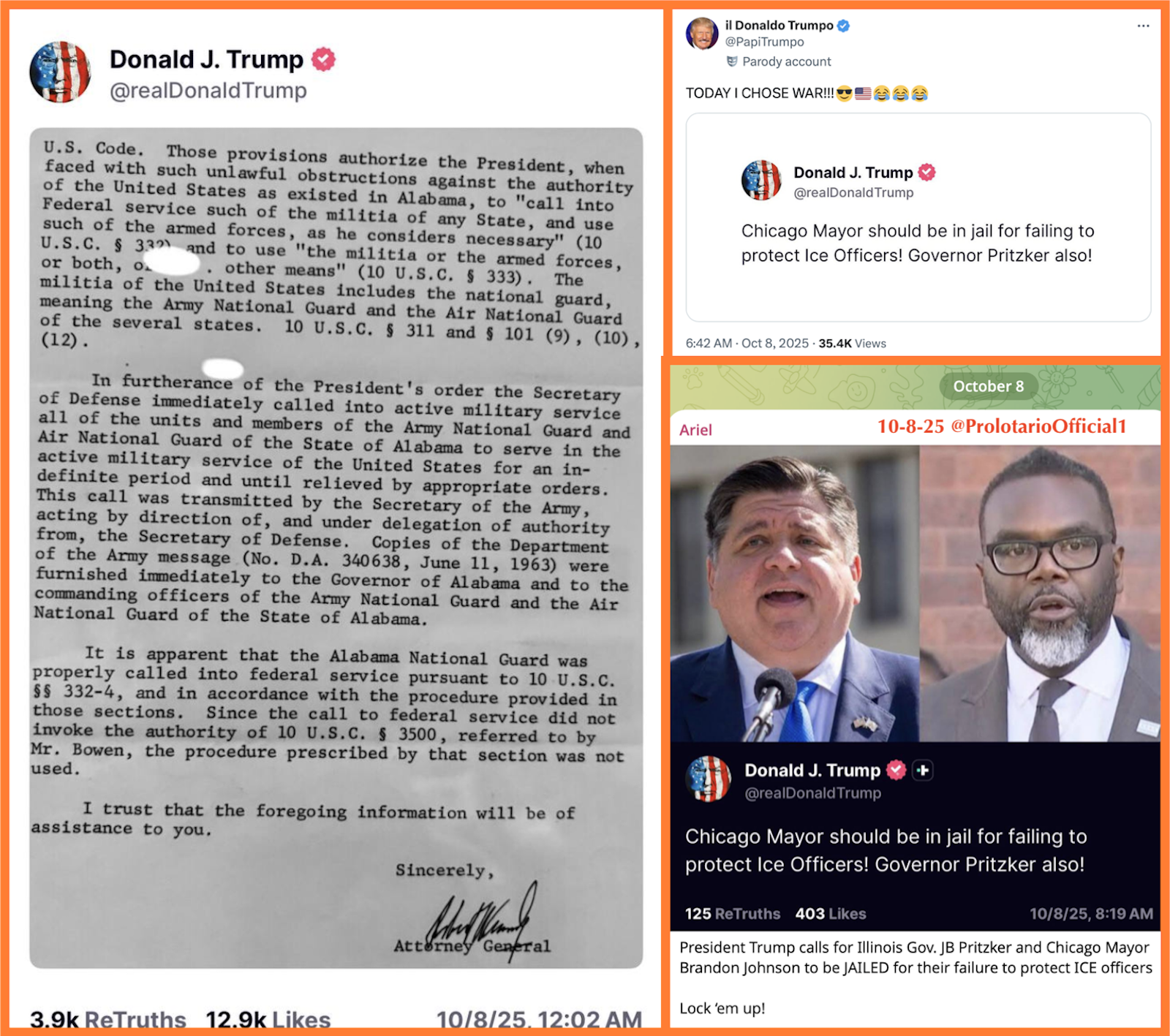The height and width of the screenshot is (1036, 1170).
Task: Open Ariel channel name
Action: click(x=695, y=430)
